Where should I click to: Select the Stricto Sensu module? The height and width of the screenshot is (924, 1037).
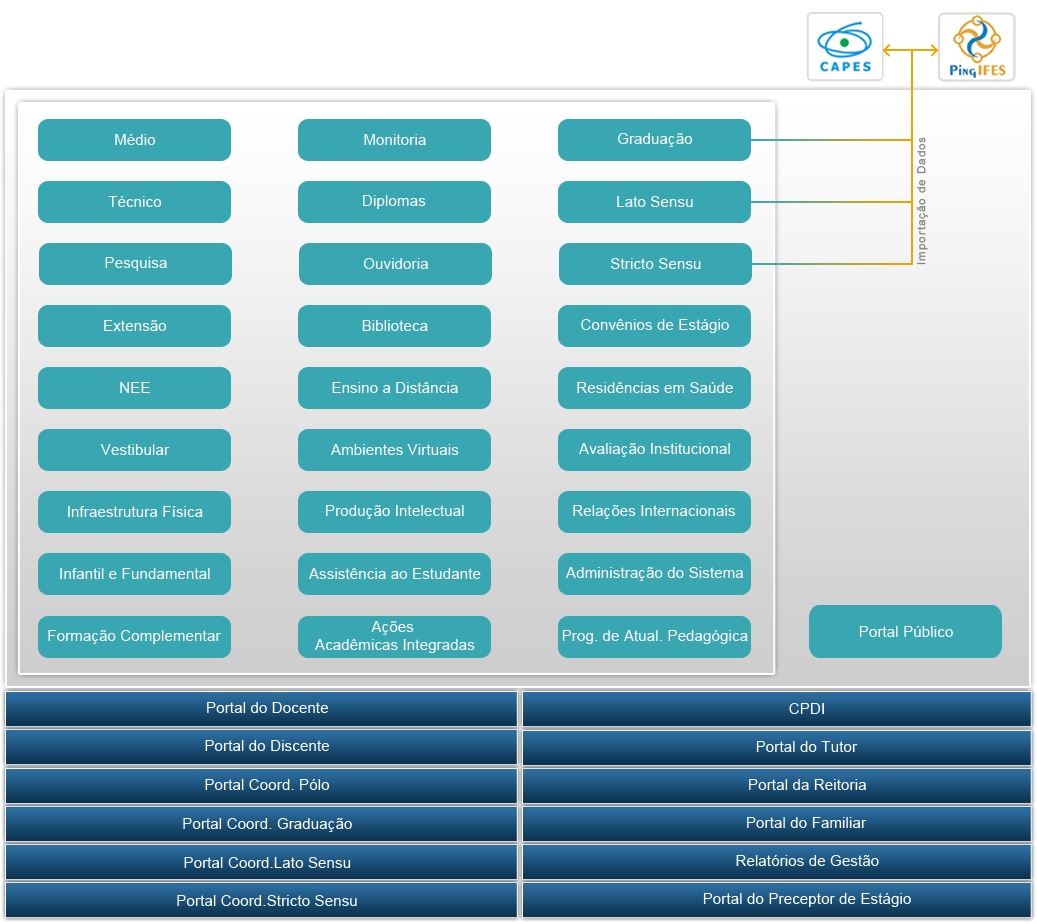click(655, 264)
